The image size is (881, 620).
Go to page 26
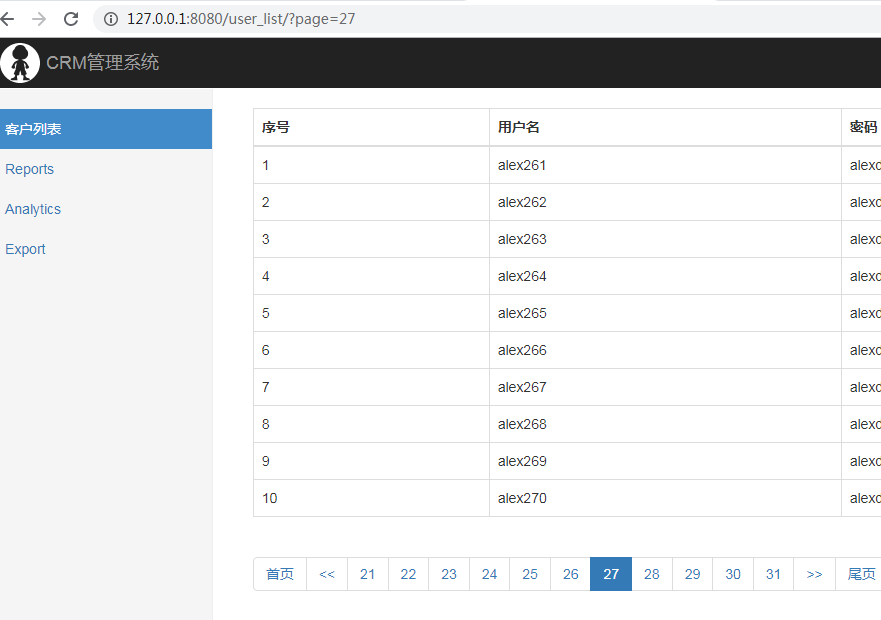pyautogui.click(x=570, y=574)
